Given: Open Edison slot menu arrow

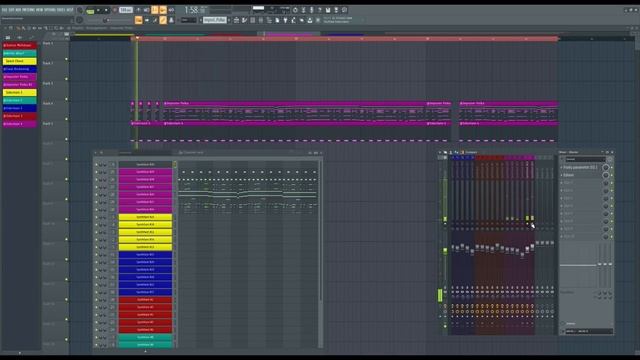Looking at the screenshot, I should pos(562,175).
